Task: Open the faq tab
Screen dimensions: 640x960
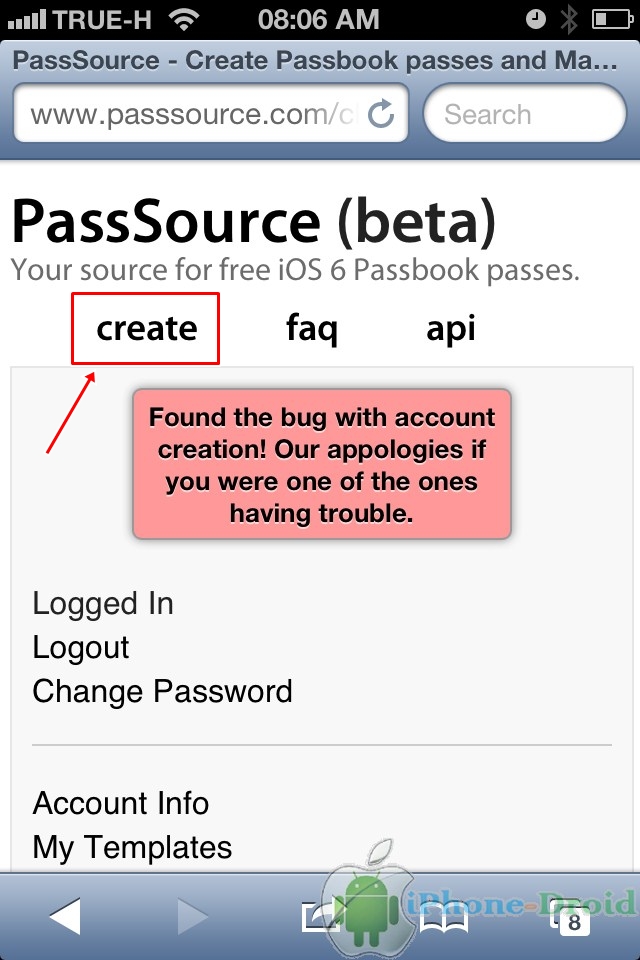Action: [x=311, y=328]
